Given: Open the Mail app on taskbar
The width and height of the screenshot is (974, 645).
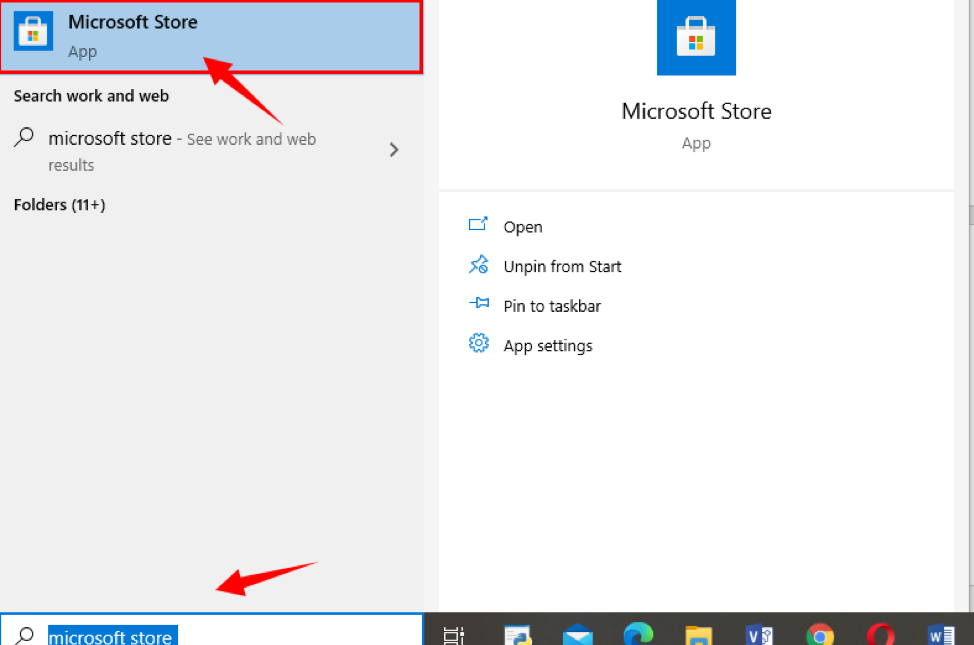Looking at the screenshot, I should 578,634.
